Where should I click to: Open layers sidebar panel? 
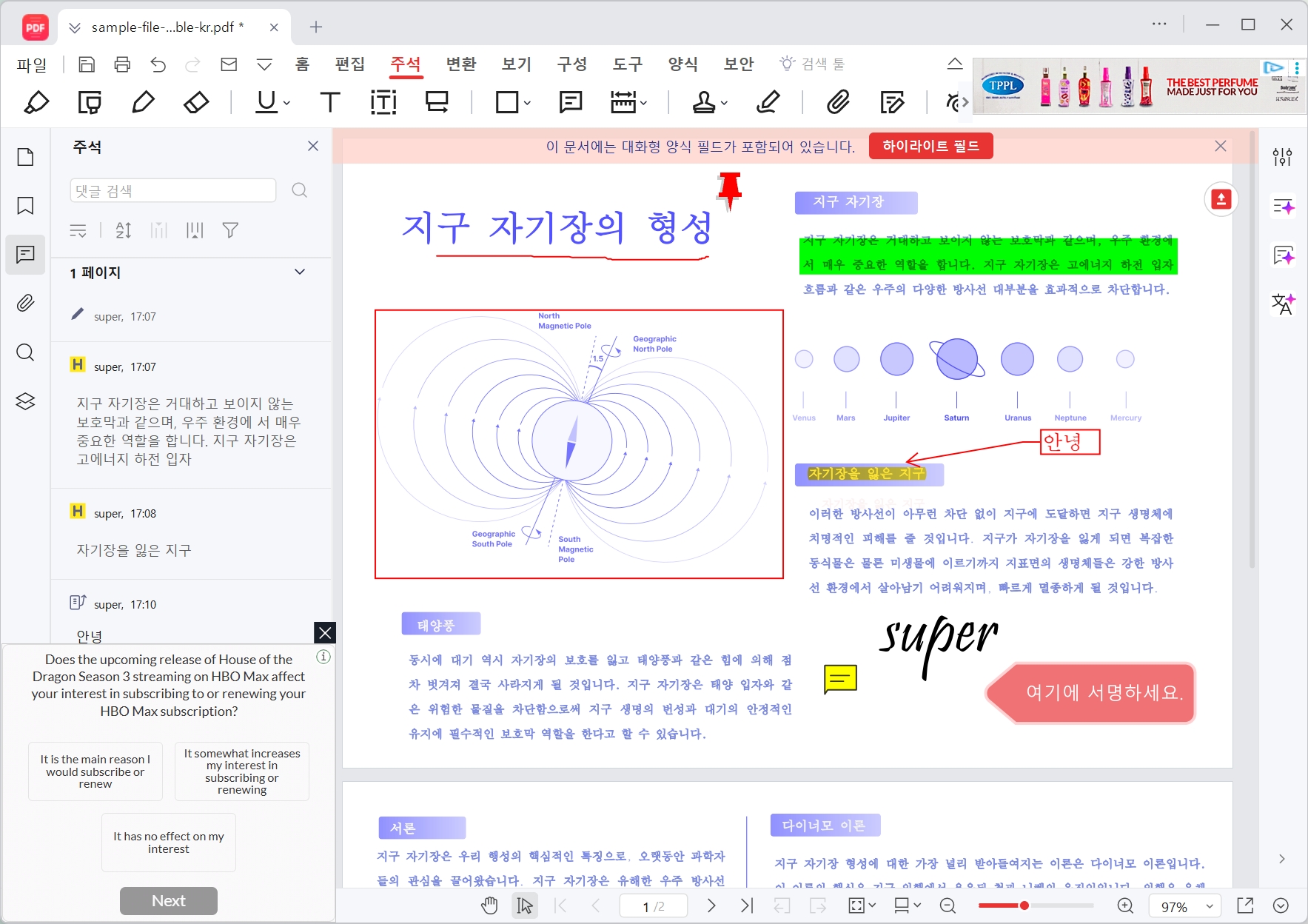point(25,401)
